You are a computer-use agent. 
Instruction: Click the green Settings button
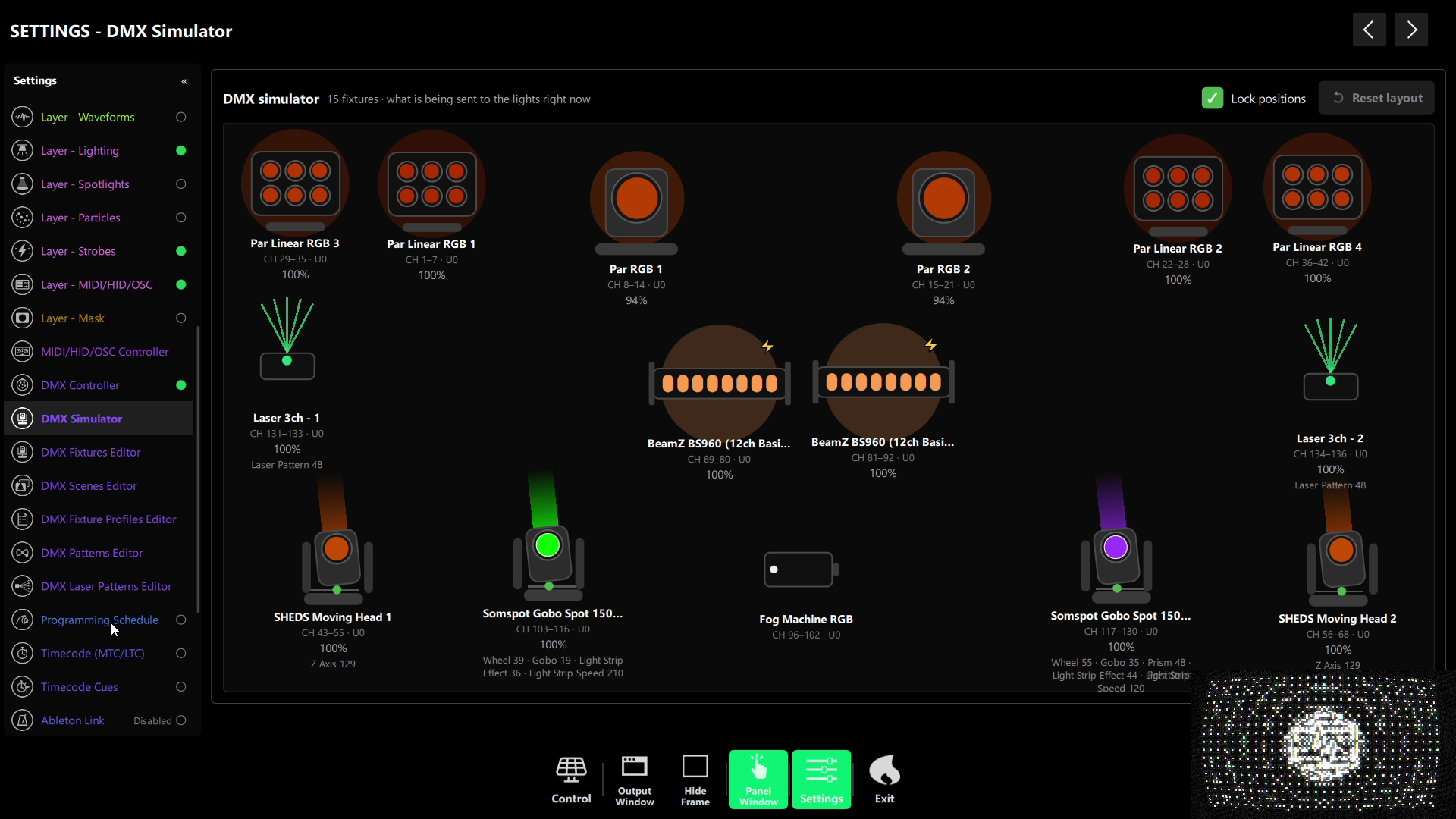pos(821,780)
